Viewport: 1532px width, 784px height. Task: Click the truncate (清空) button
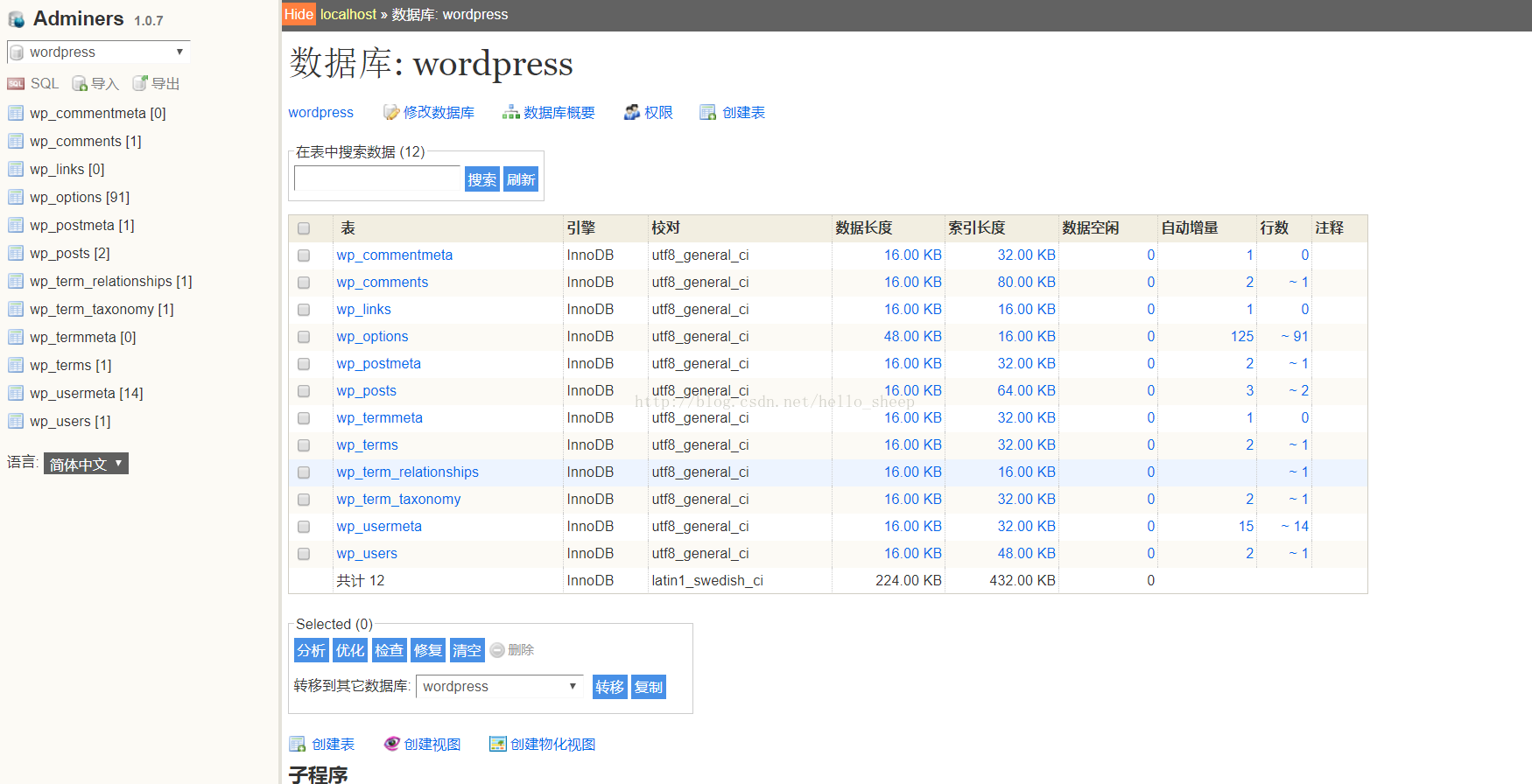467,650
